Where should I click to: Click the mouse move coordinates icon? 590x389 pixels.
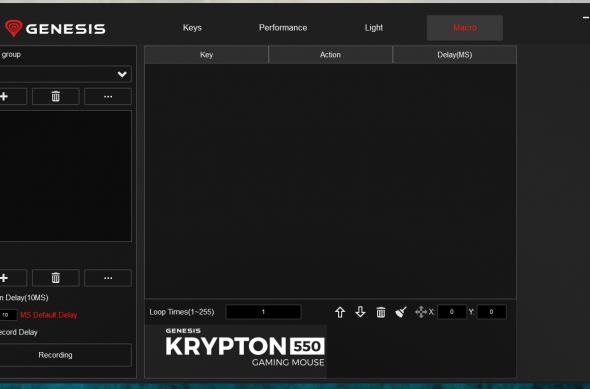click(x=421, y=312)
